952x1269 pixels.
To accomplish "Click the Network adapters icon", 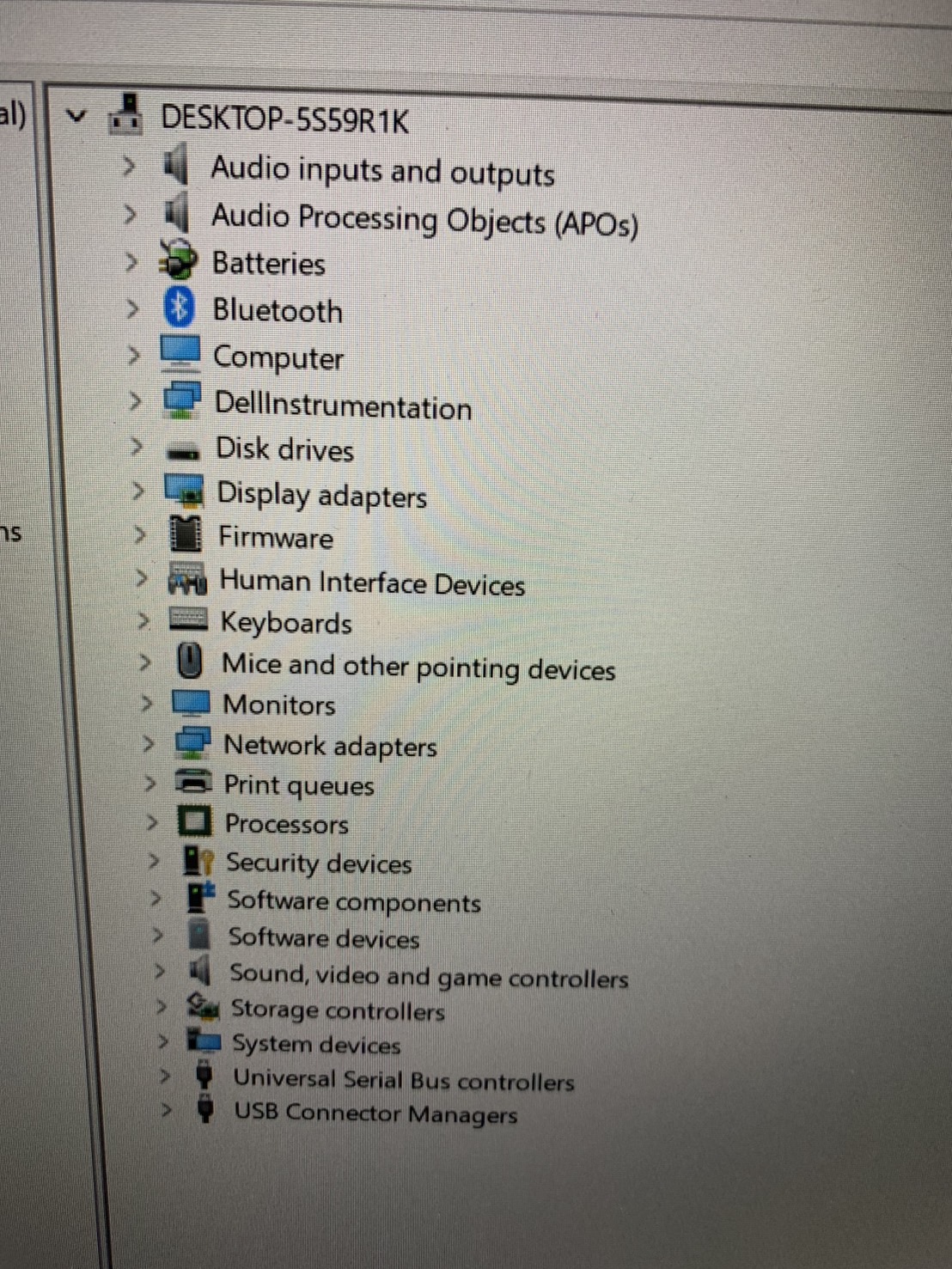I will pyautogui.click(x=192, y=742).
